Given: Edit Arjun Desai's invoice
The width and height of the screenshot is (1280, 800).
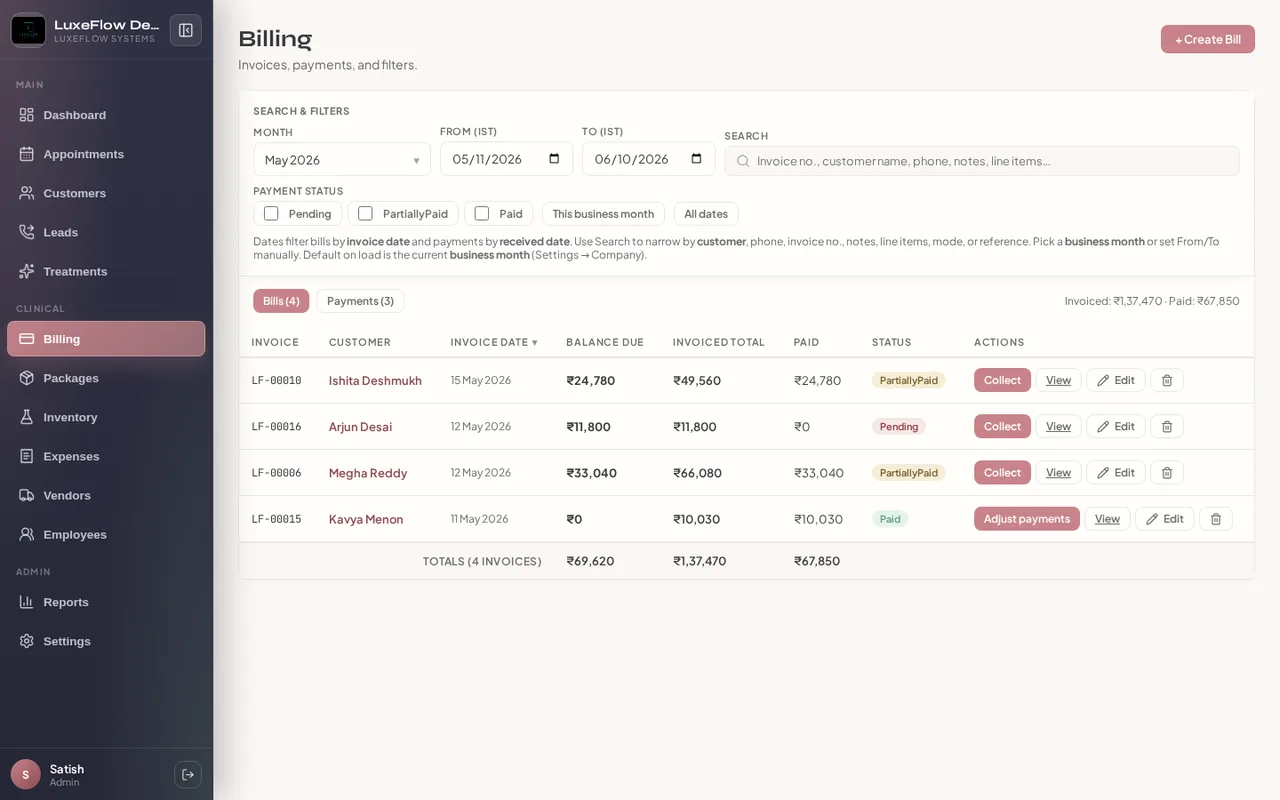Looking at the screenshot, I should (1116, 426).
